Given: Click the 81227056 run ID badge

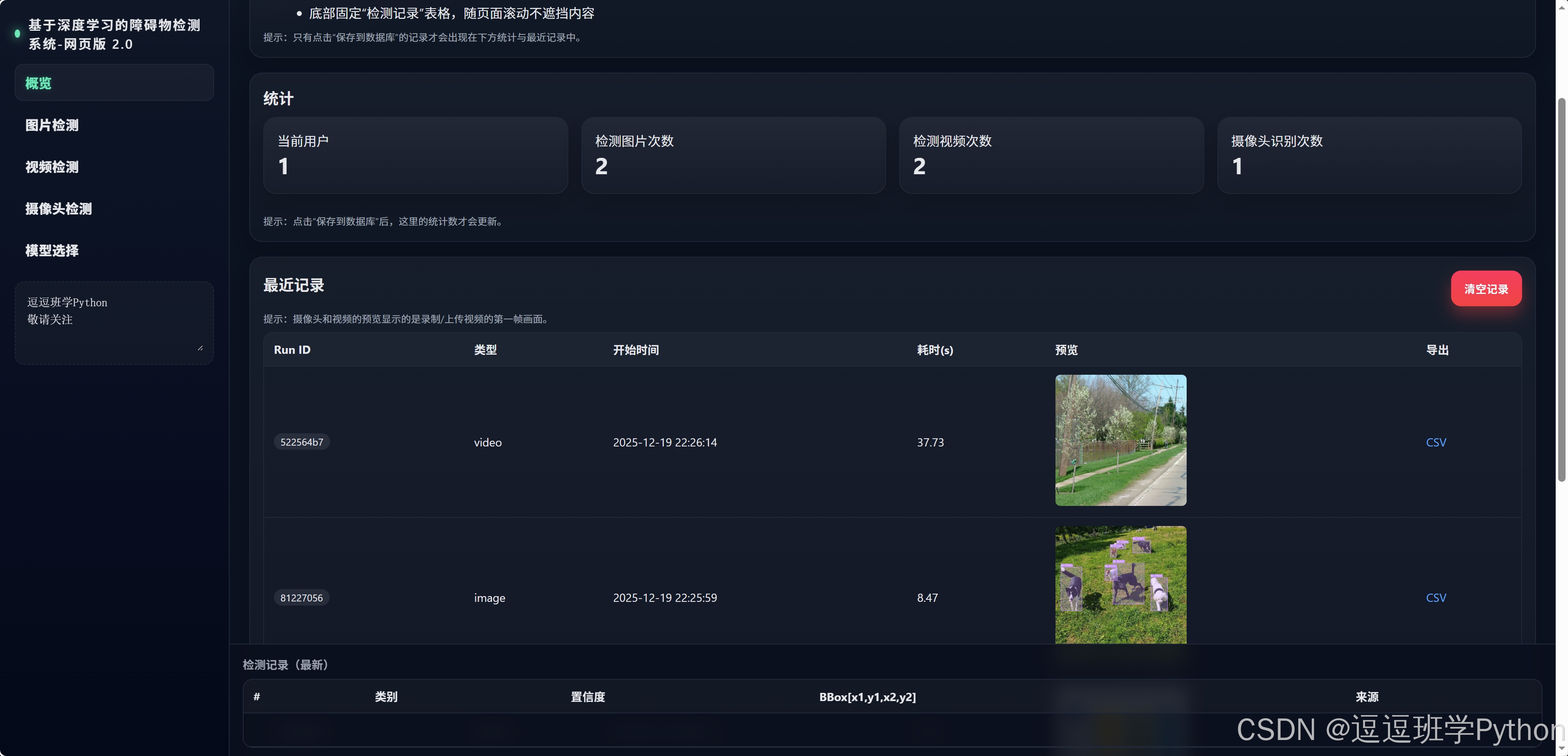Looking at the screenshot, I should [x=301, y=598].
